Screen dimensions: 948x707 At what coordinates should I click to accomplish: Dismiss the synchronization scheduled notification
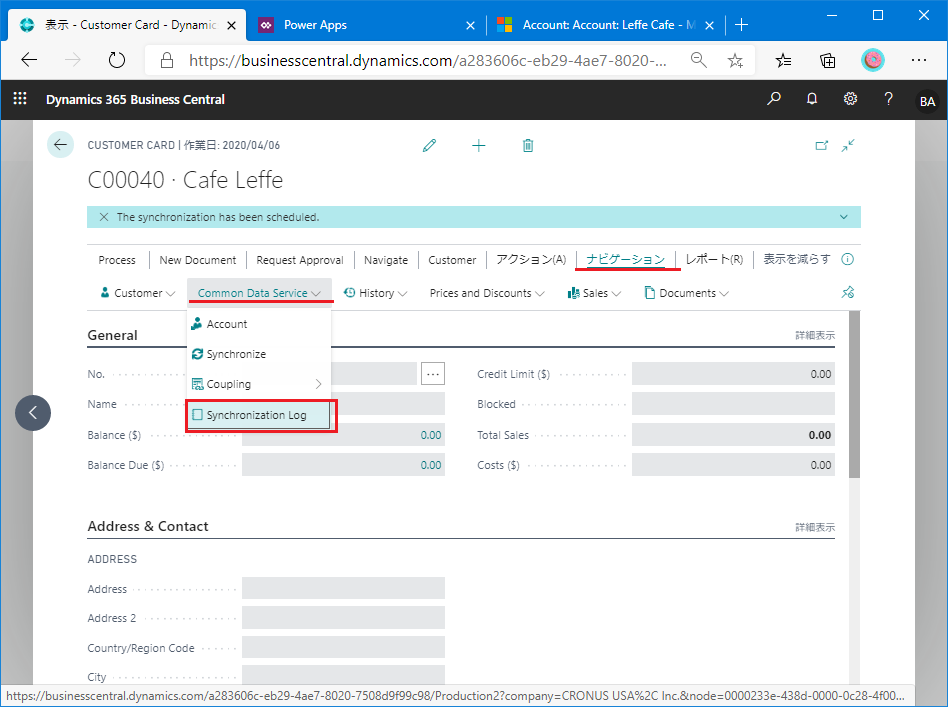pyautogui.click(x=104, y=217)
